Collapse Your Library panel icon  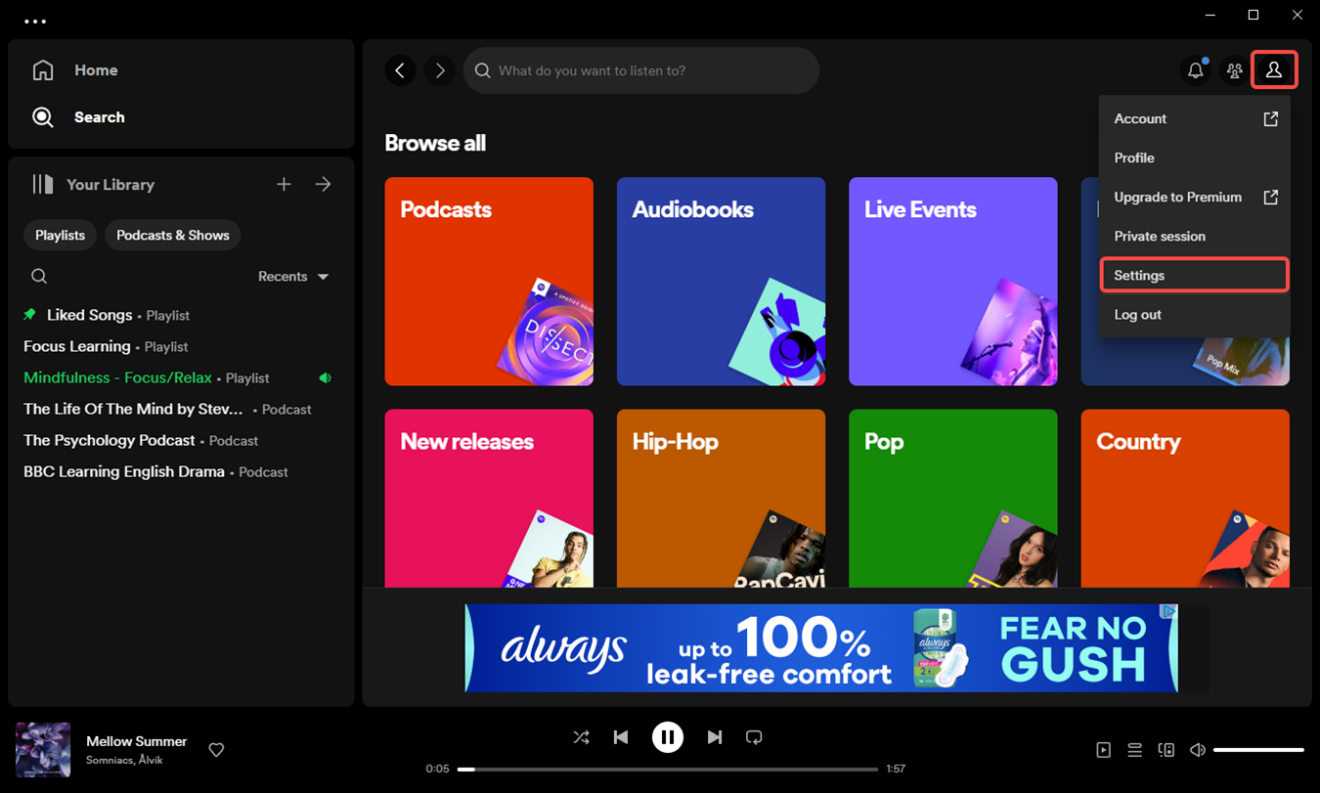42,184
